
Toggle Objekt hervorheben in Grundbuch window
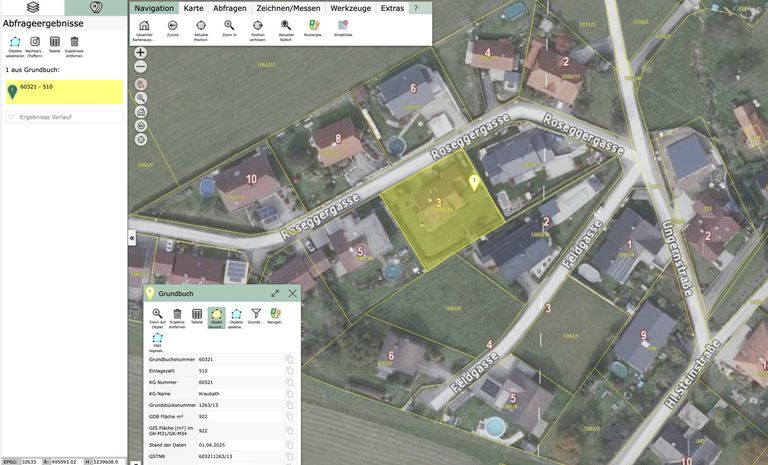(216, 315)
